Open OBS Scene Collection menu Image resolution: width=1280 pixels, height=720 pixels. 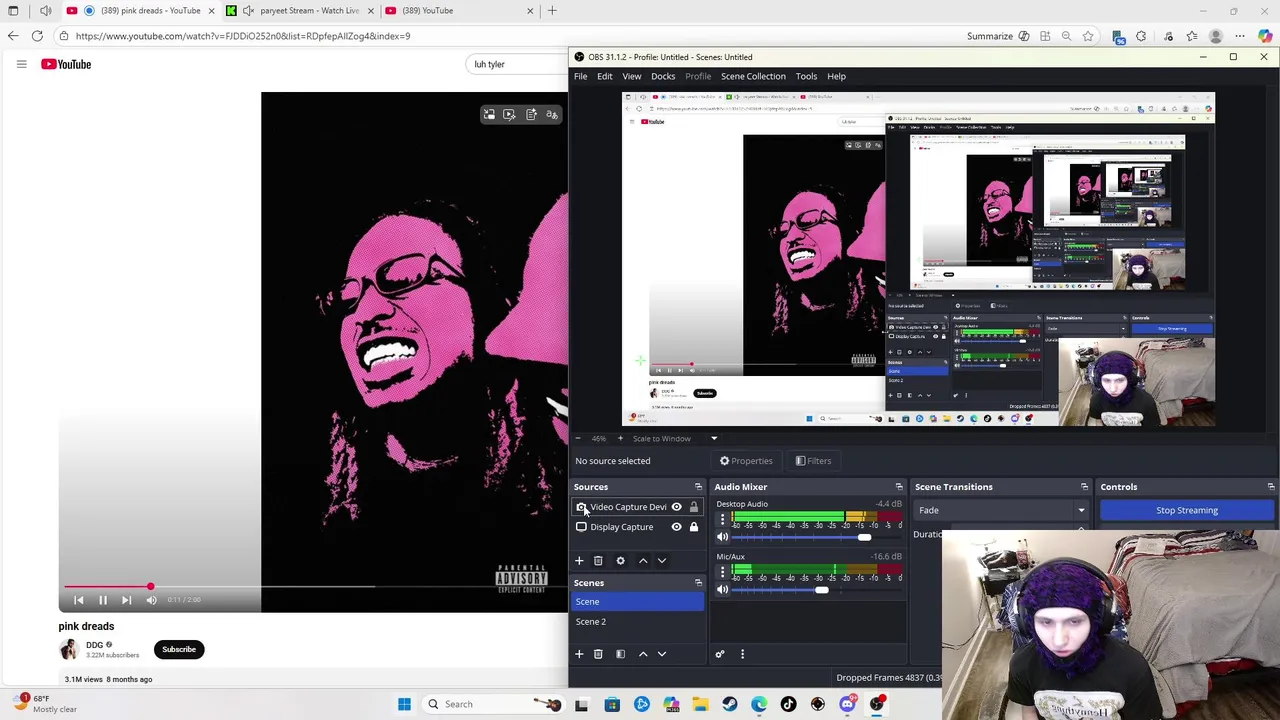pyautogui.click(x=753, y=76)
